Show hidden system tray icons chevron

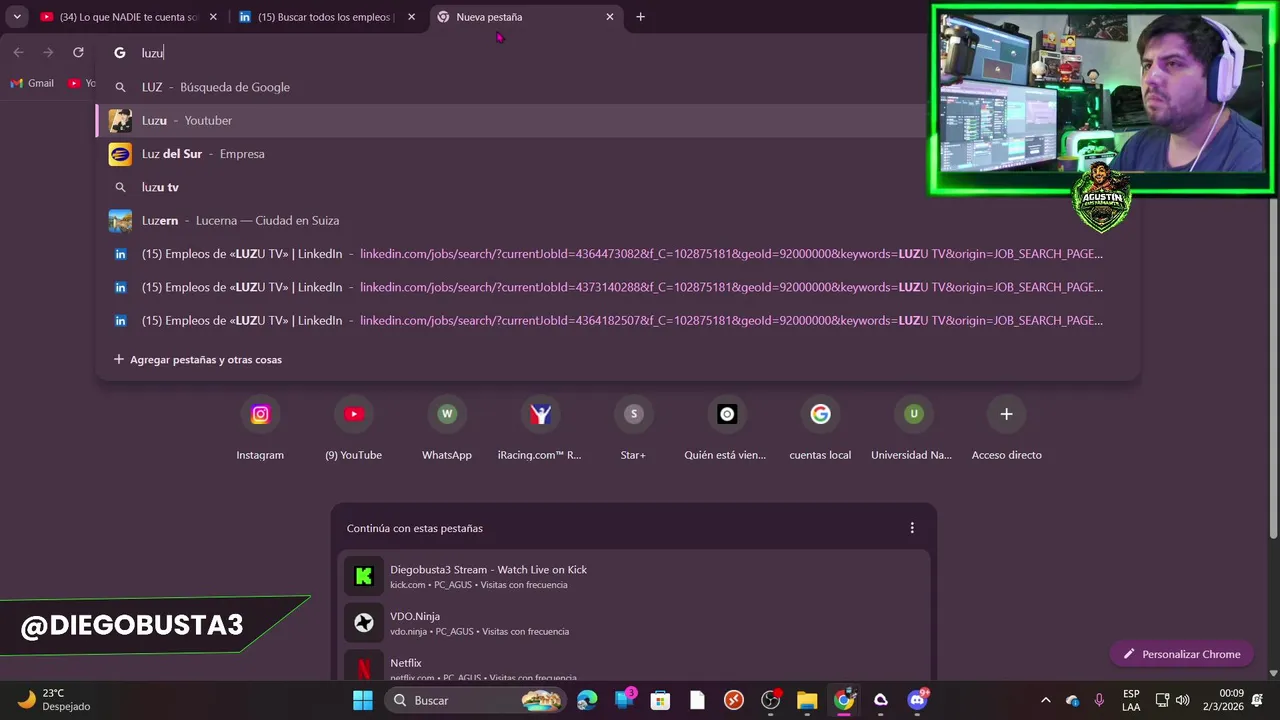(x=1046, y=700)
